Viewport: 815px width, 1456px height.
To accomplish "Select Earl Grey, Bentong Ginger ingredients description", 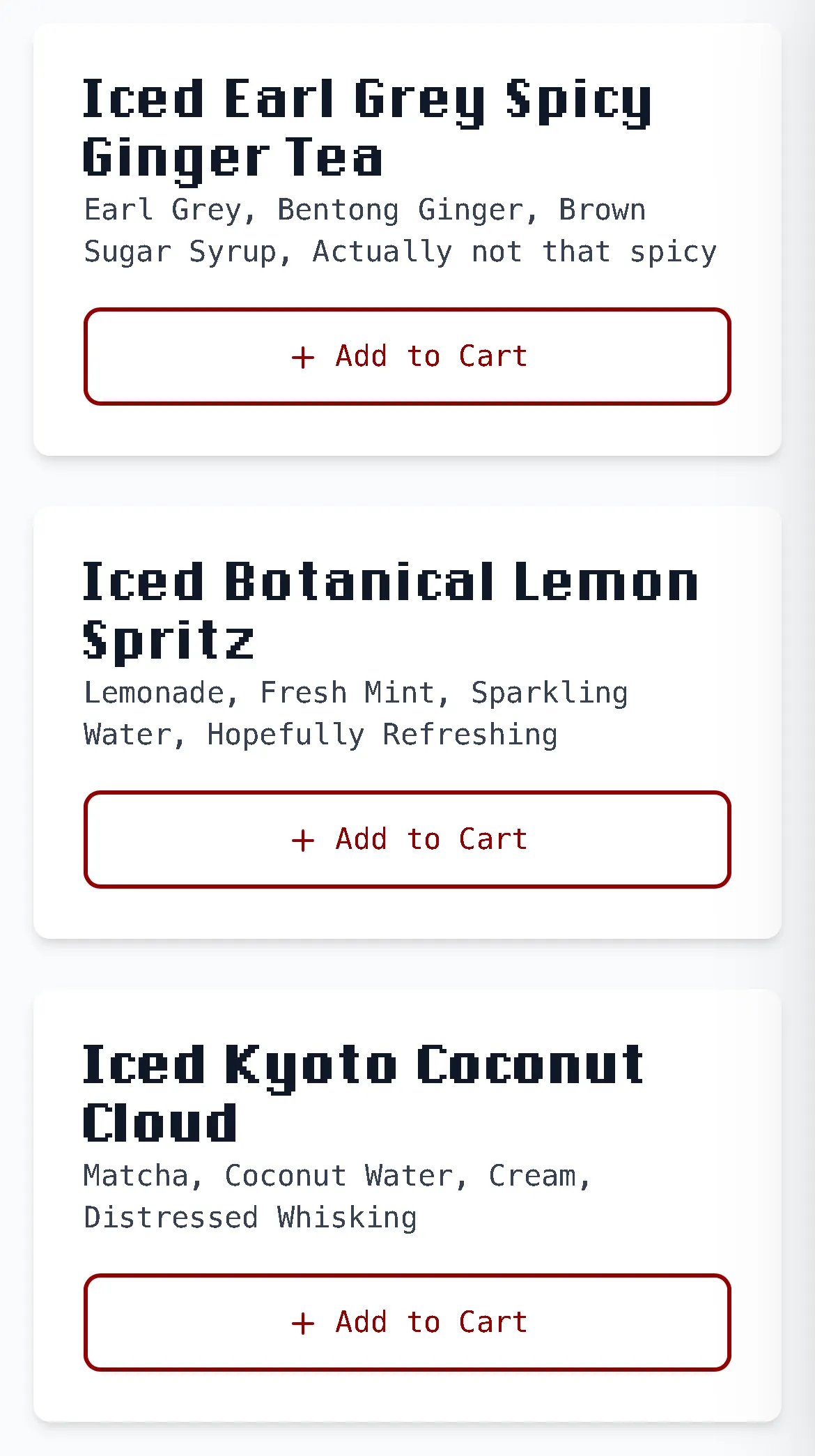I will point(401,231).
